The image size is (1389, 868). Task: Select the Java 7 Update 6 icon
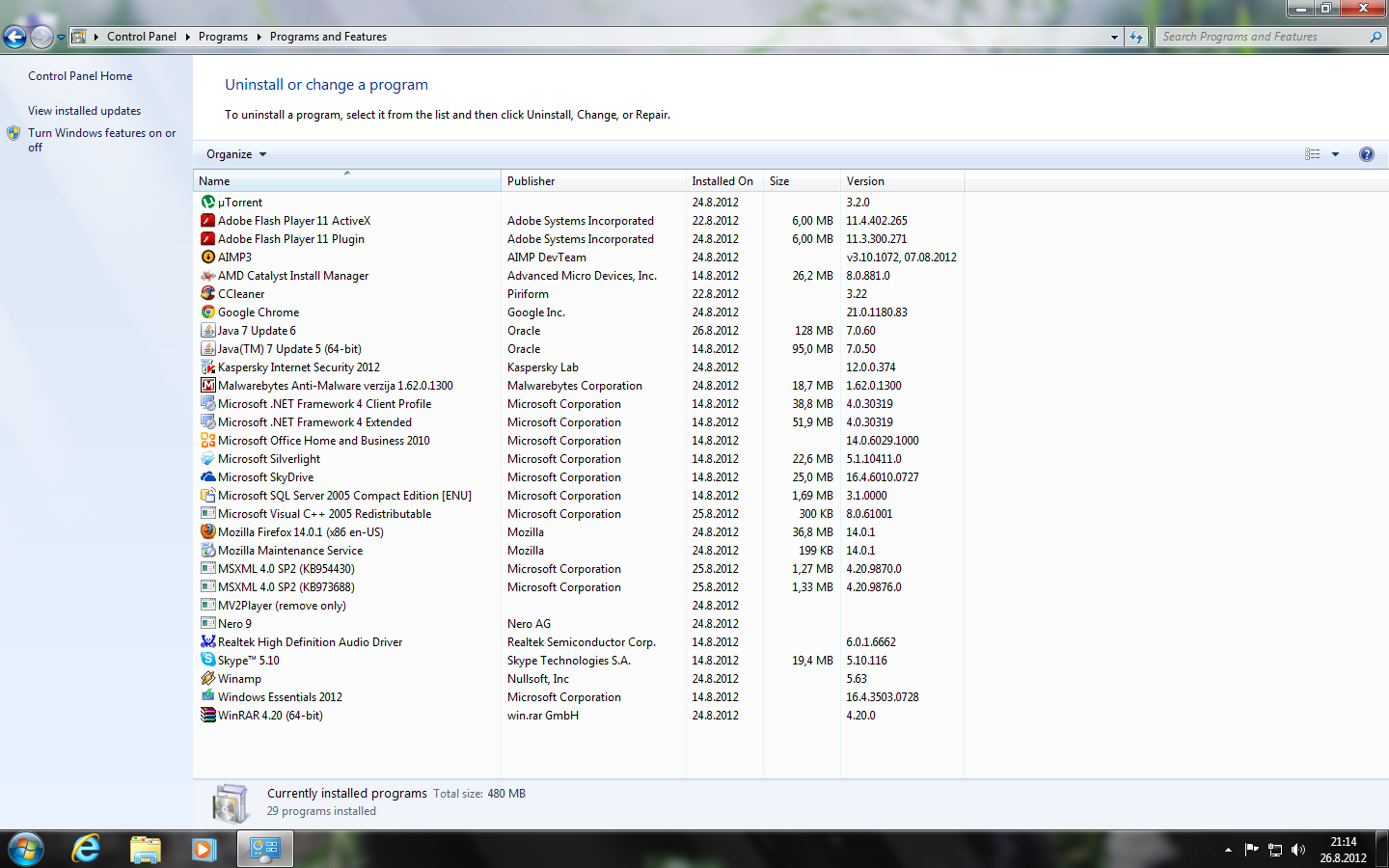point(207,331)
